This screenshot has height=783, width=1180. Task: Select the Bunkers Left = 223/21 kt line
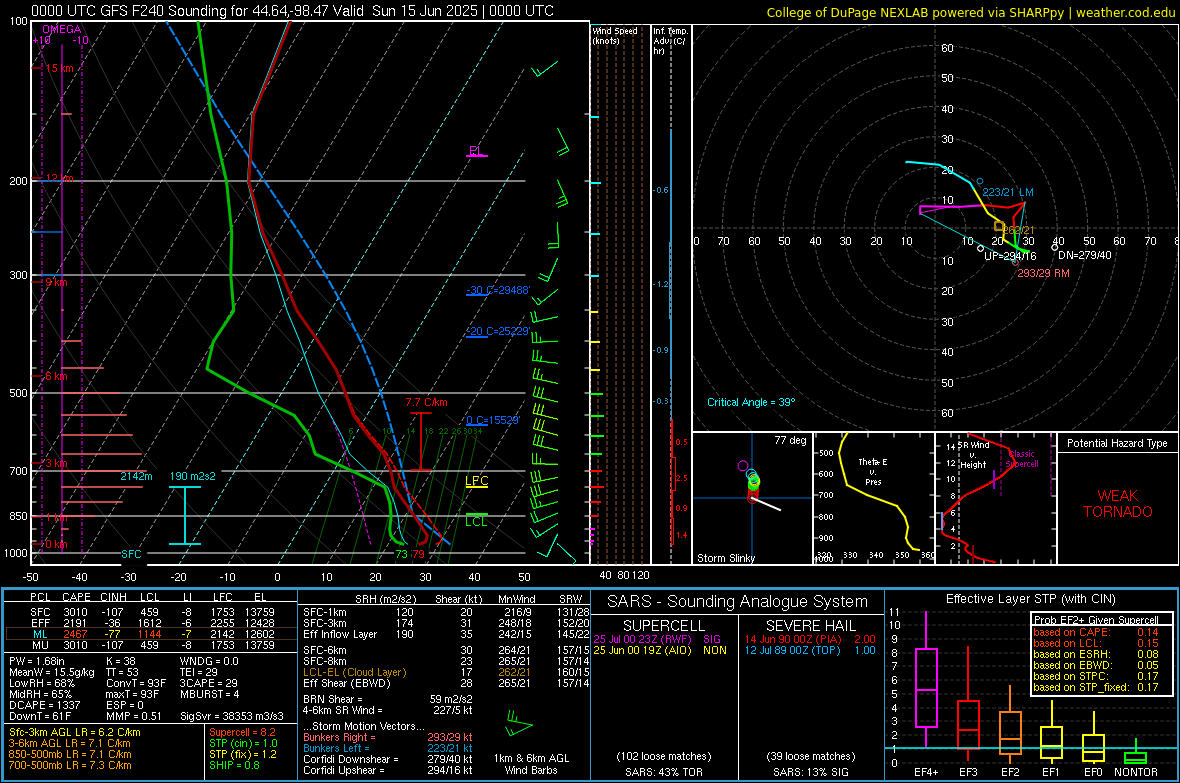pos(388,748)
